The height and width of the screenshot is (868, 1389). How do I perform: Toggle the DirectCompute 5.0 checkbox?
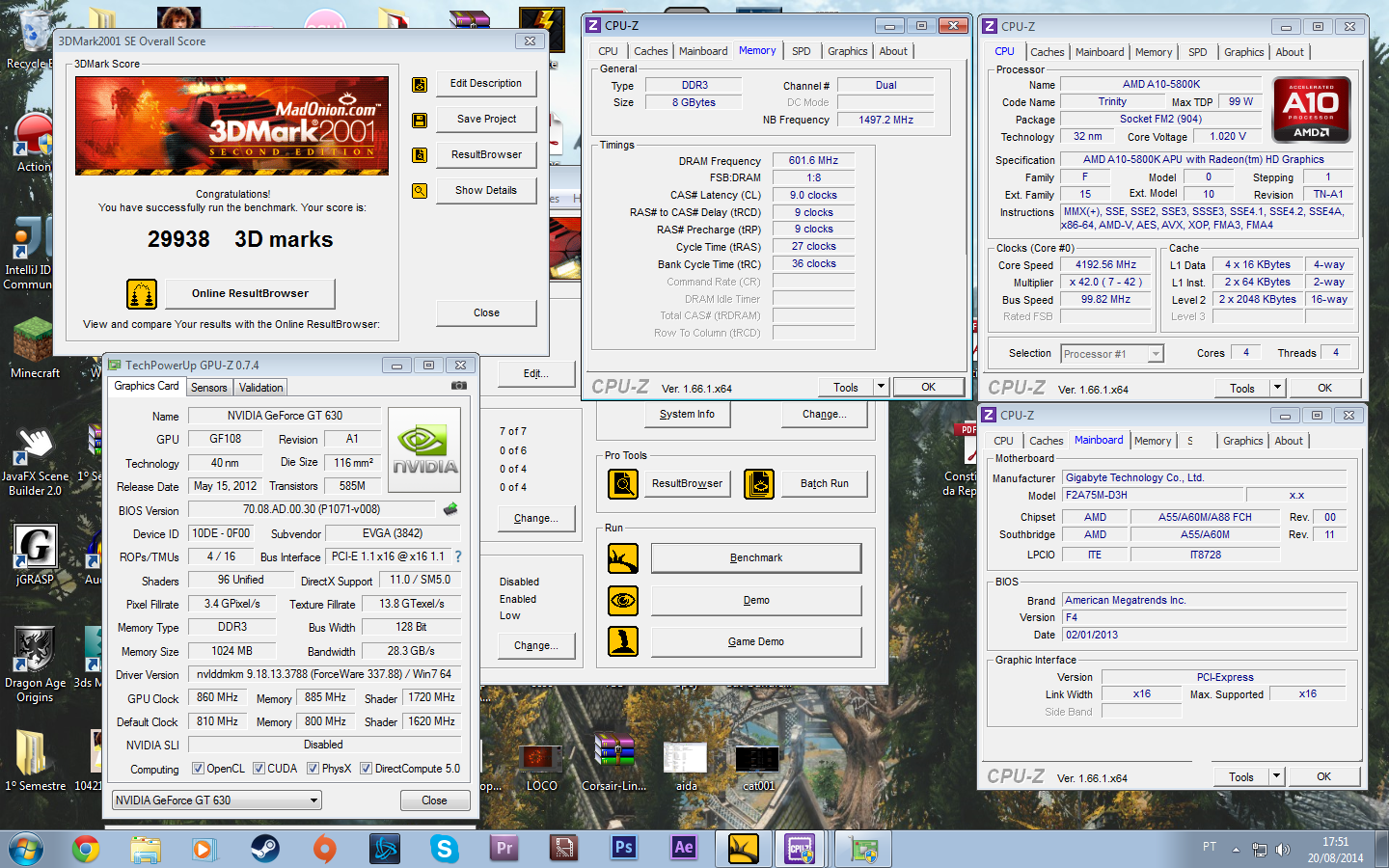click(x=366, y=769)
